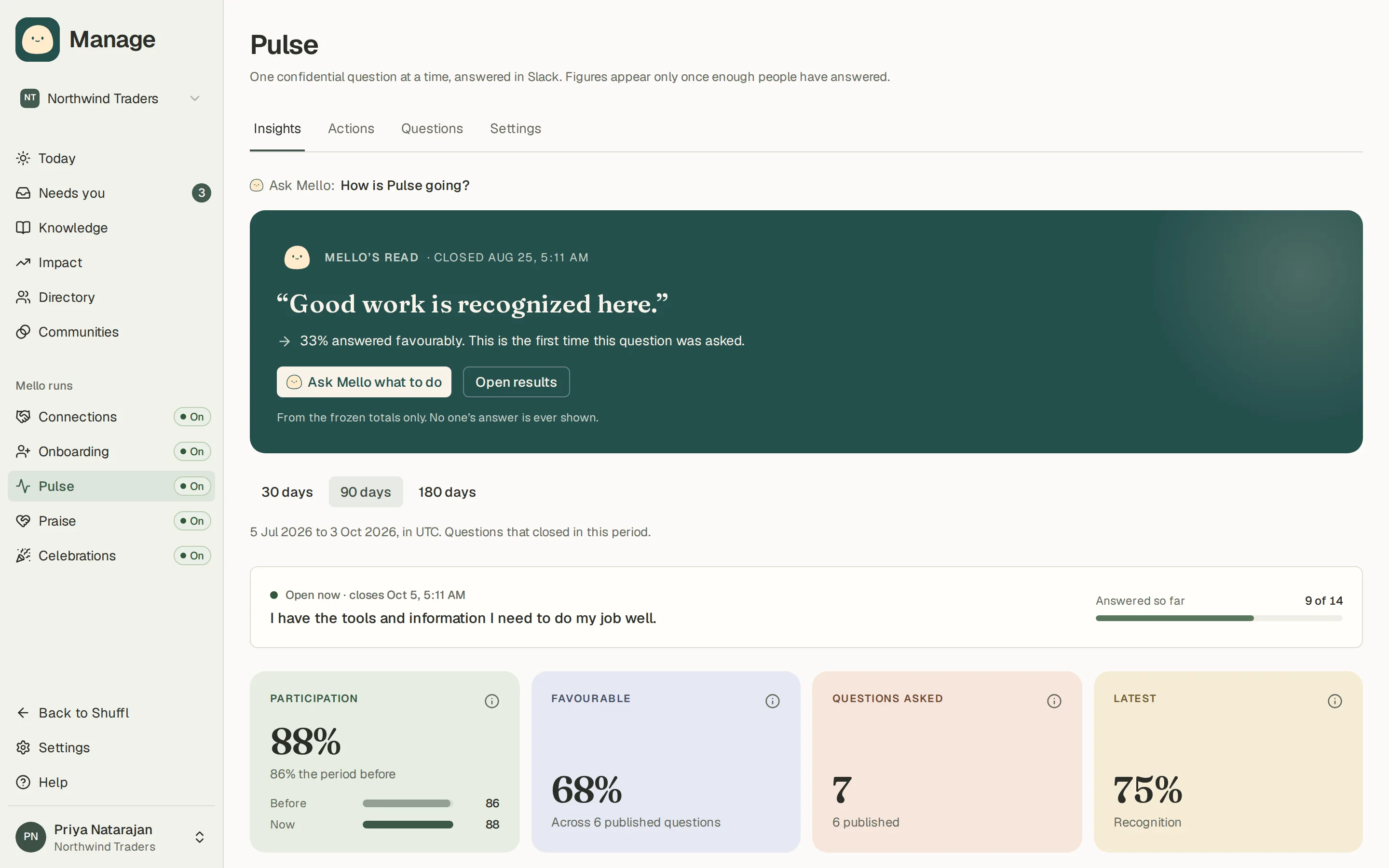Click the Pulse activity-line icon
Screen dimensions: 1389x868
pos(23,486)
